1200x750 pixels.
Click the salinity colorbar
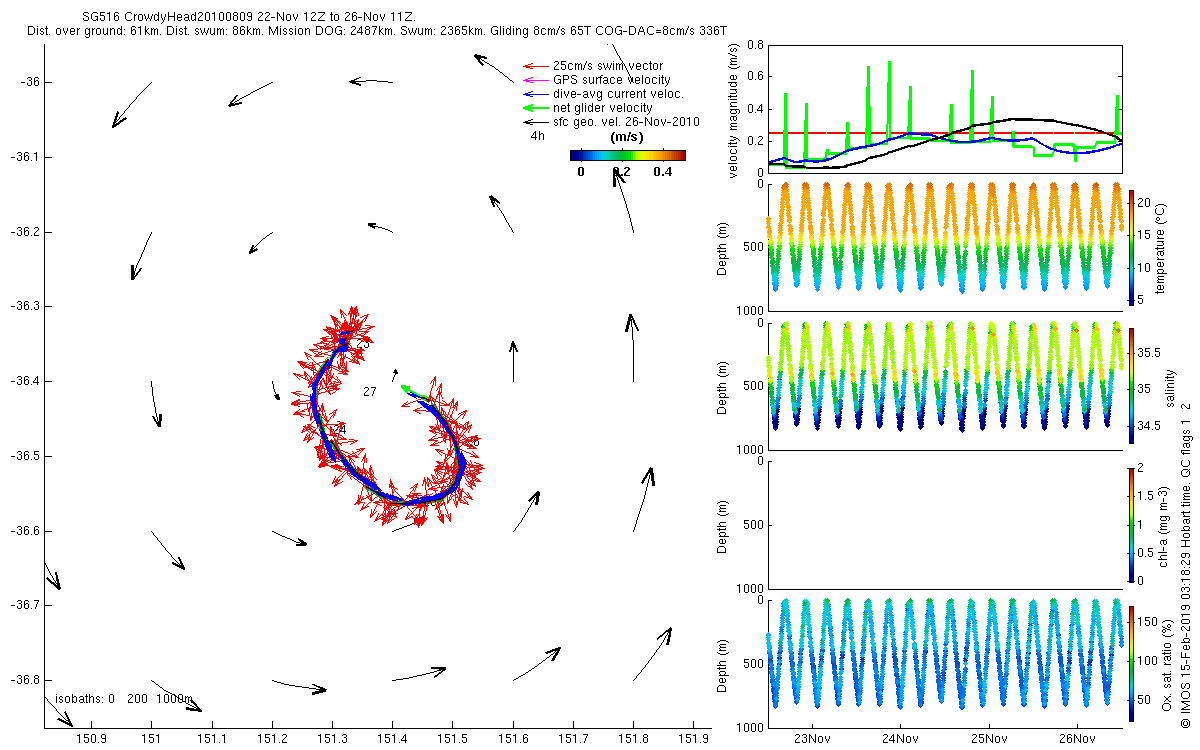1132,386
